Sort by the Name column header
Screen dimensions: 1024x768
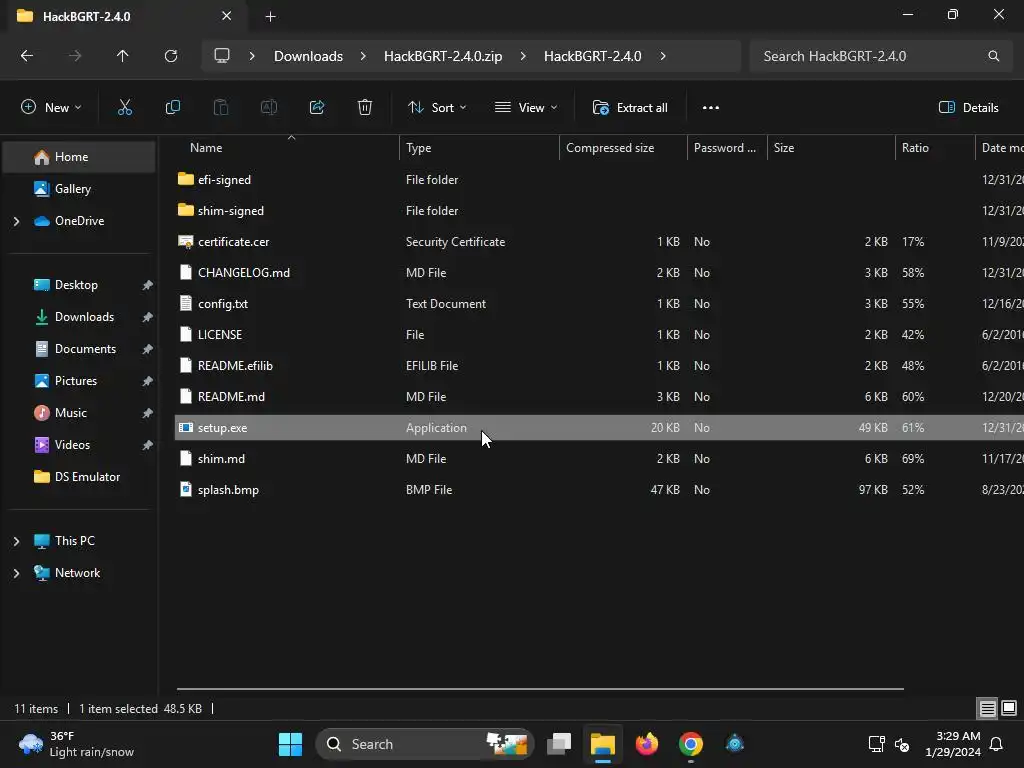tap(287, 148)
